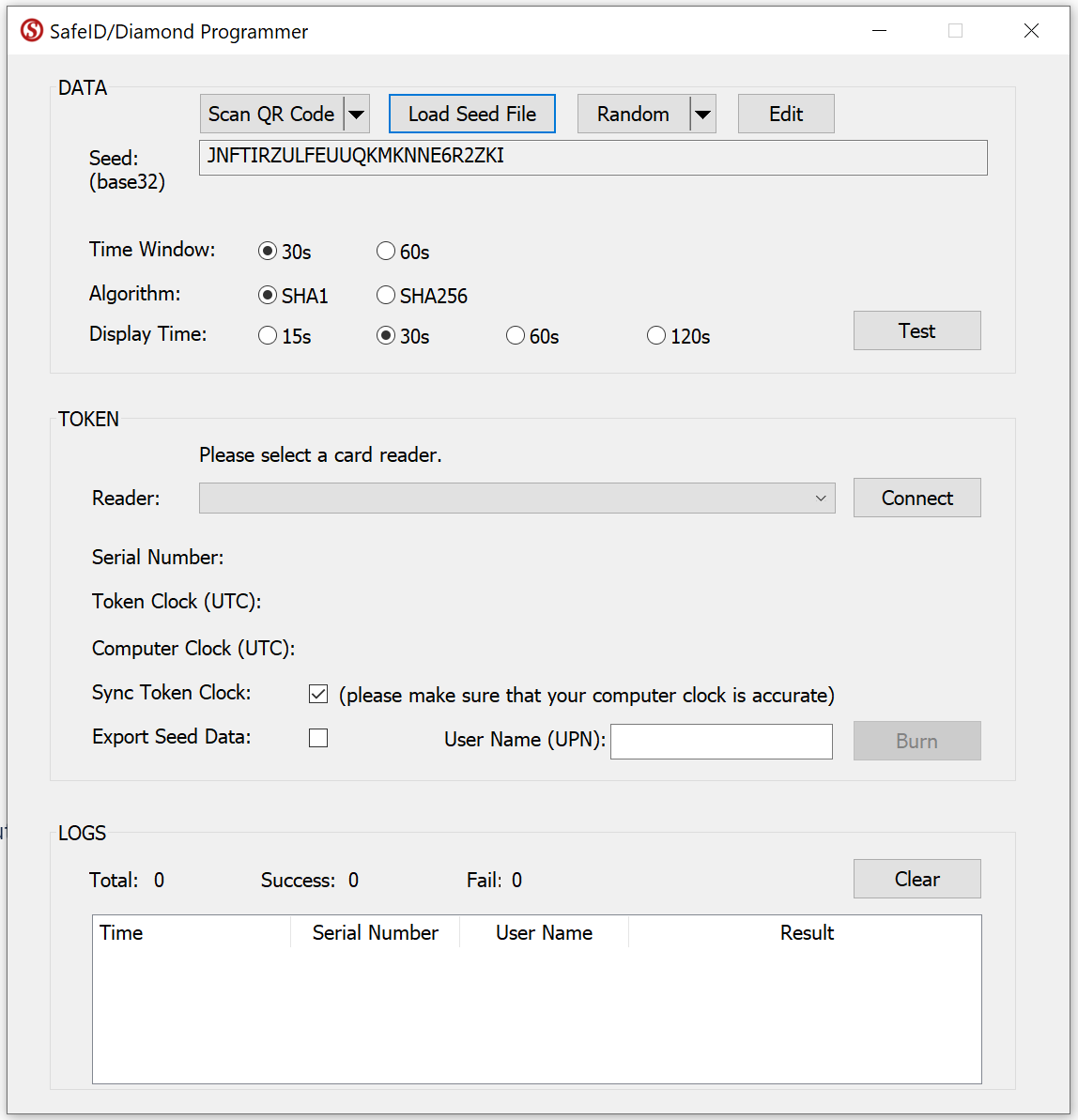The image size is (1078, 1120).
Task: Generate a Random seed
Action: (x=633, y=115)
